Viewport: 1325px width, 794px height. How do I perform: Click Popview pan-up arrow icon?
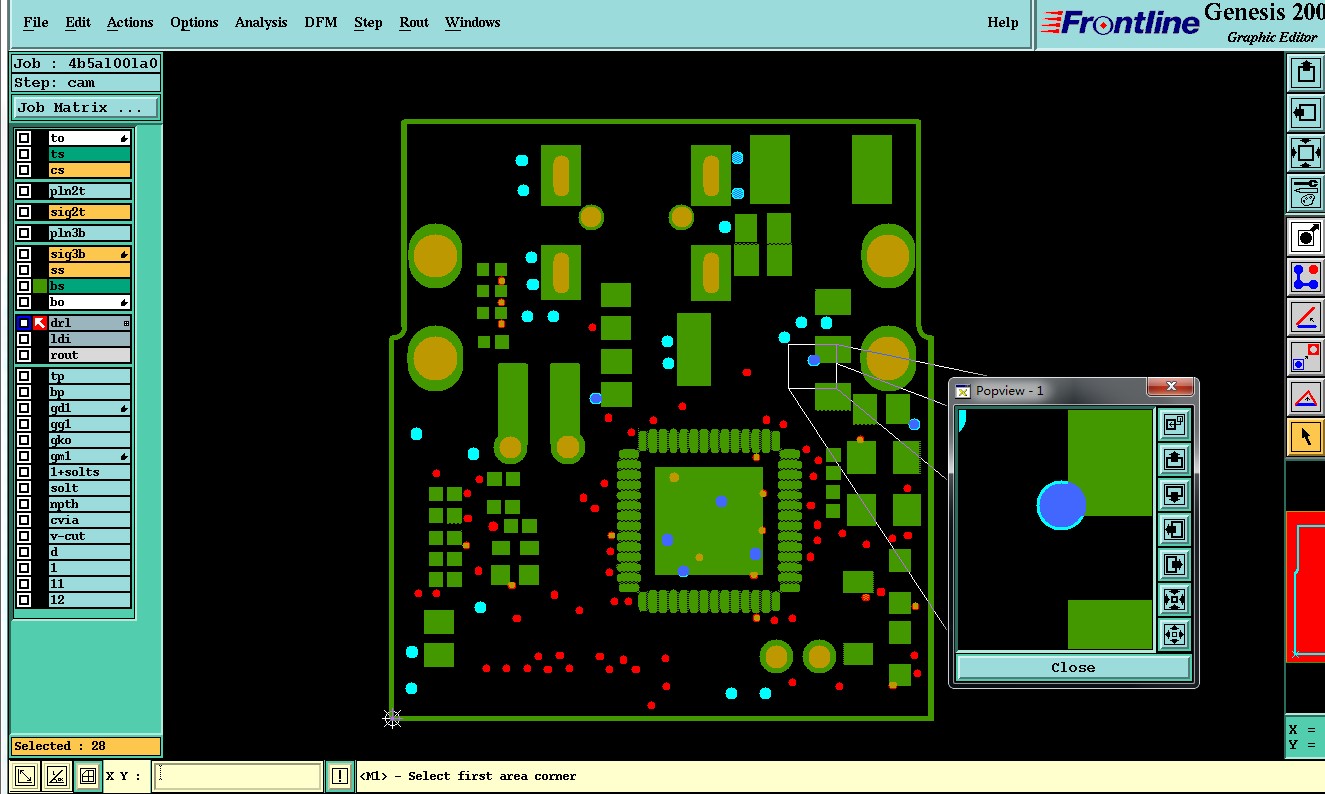click(1174, 460)
